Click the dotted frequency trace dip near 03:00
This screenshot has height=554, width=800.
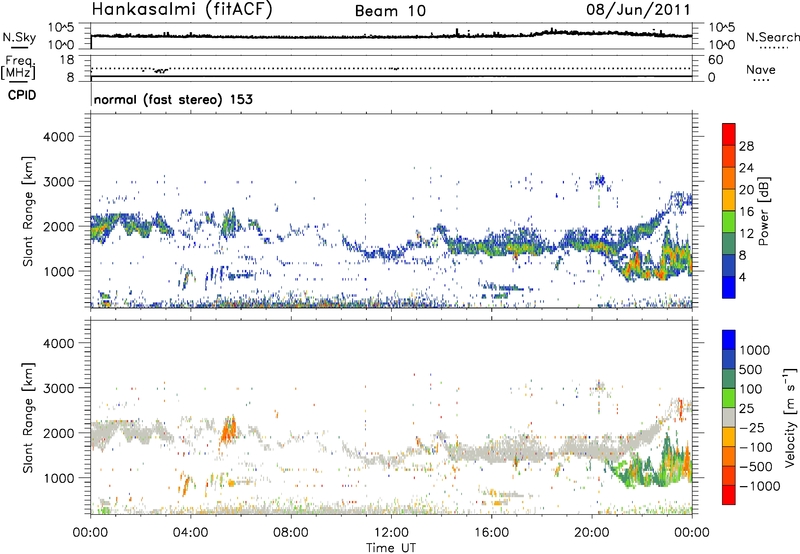(x=160, y=71)
